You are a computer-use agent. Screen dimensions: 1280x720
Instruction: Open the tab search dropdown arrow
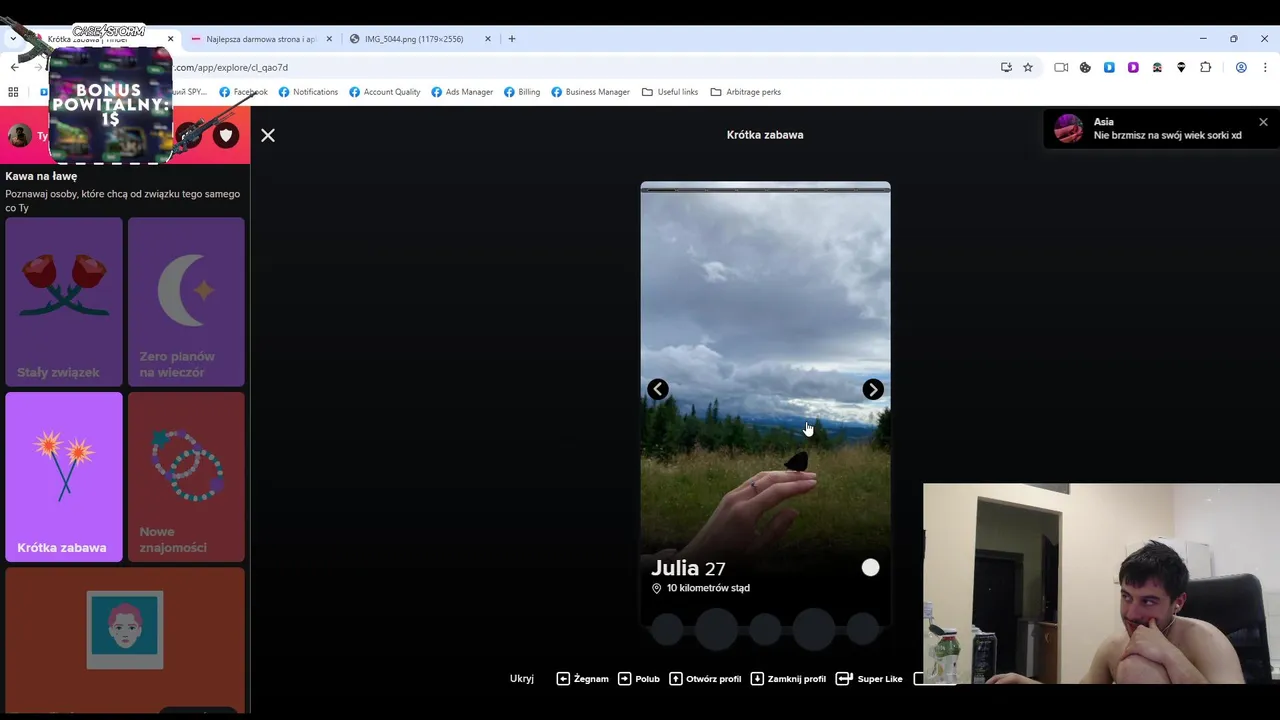point(13,39)
